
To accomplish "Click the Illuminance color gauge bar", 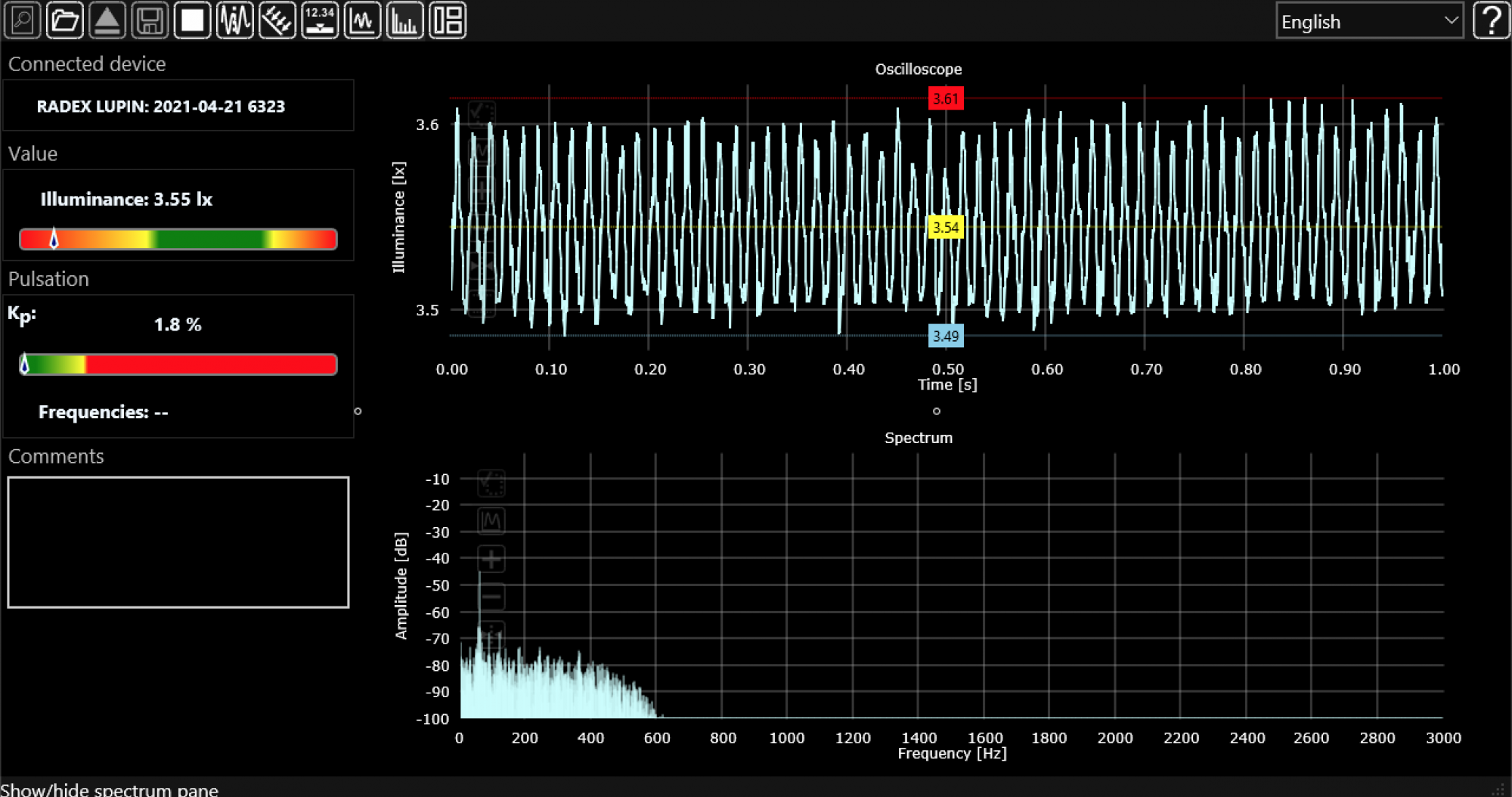I will (x=178, y=239).
